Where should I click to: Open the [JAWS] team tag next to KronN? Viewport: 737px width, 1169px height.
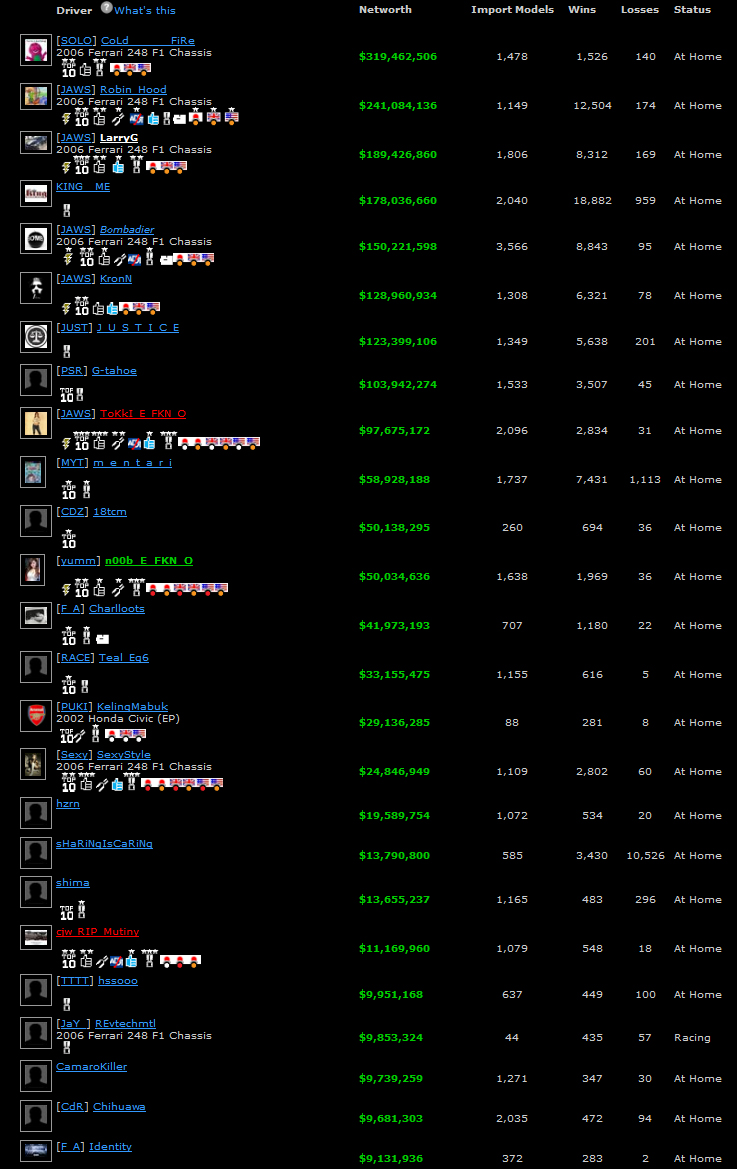tap(76, 279)
